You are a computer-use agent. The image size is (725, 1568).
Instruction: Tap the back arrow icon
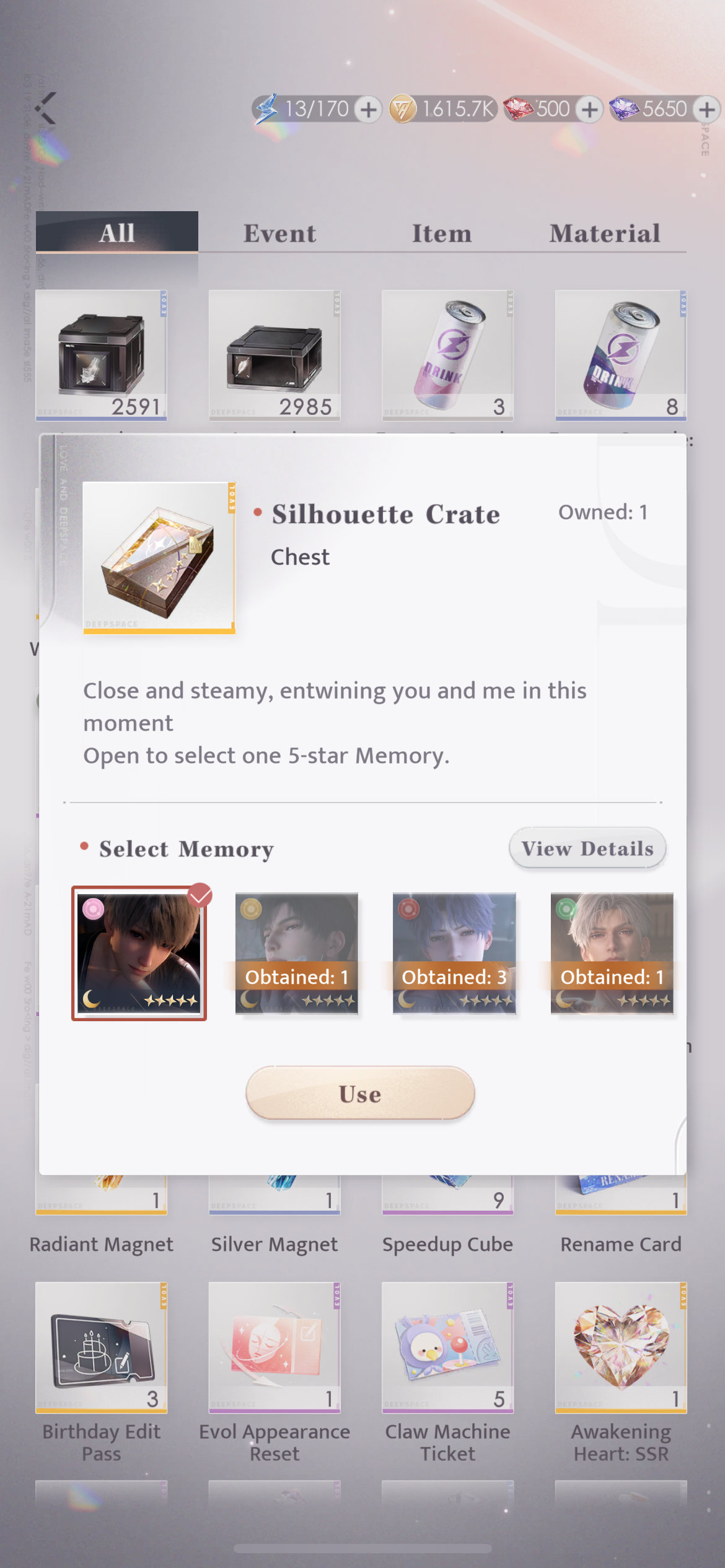46,108
